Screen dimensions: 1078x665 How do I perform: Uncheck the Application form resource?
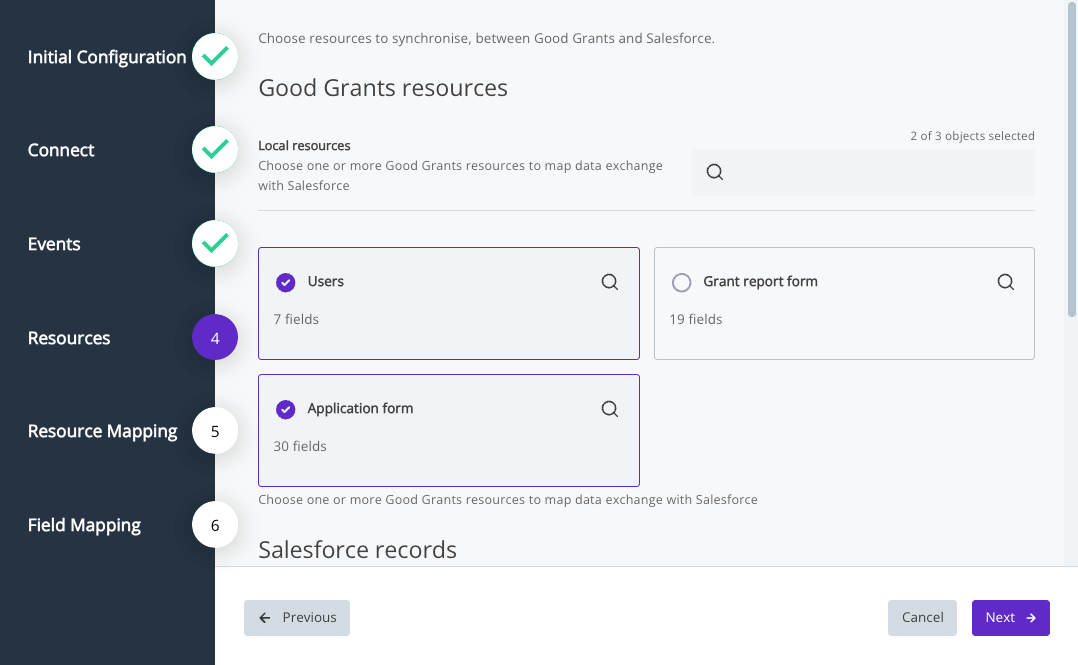285,409
